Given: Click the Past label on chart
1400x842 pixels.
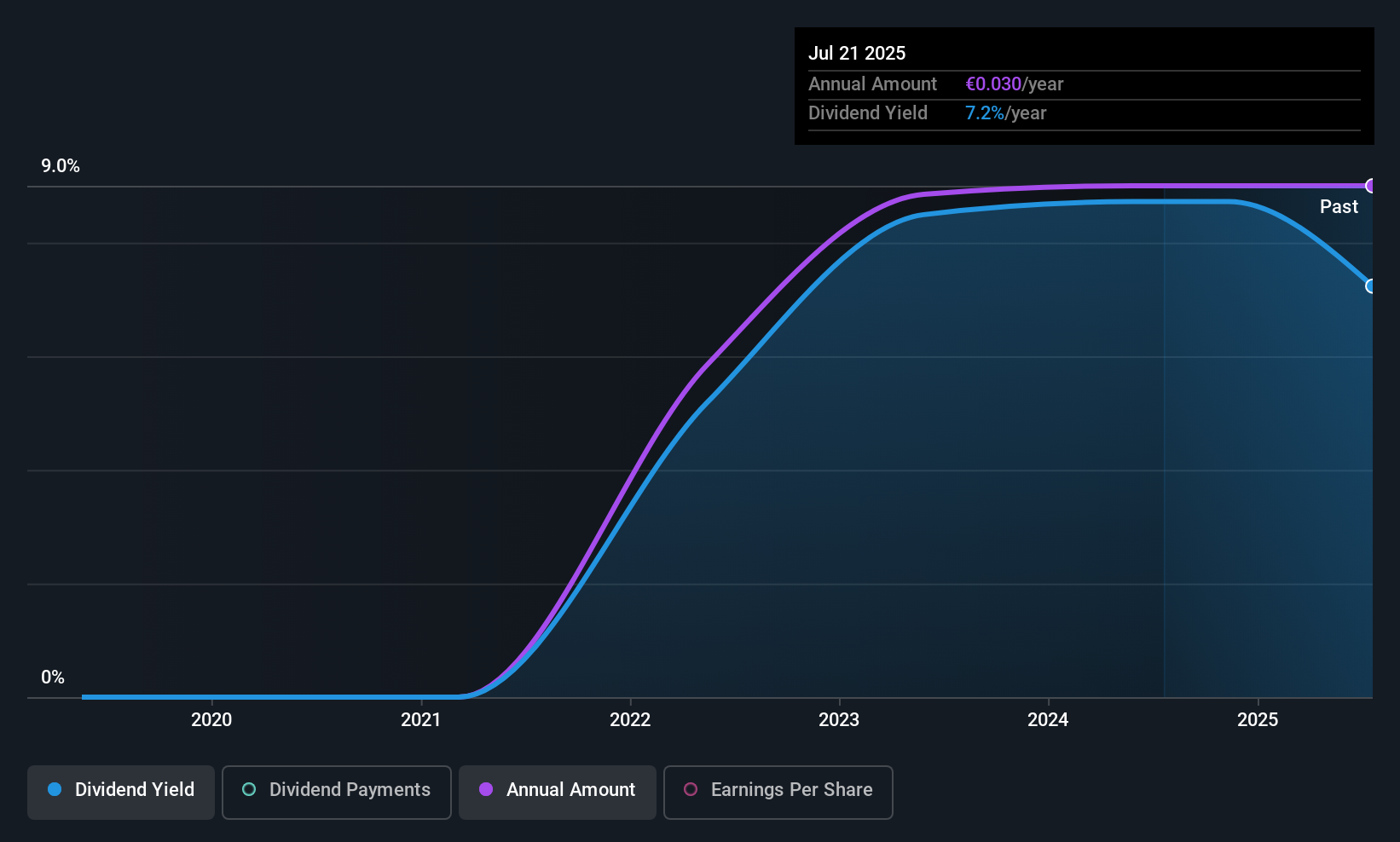Looking at the screenshot, I should (1339, 206).
